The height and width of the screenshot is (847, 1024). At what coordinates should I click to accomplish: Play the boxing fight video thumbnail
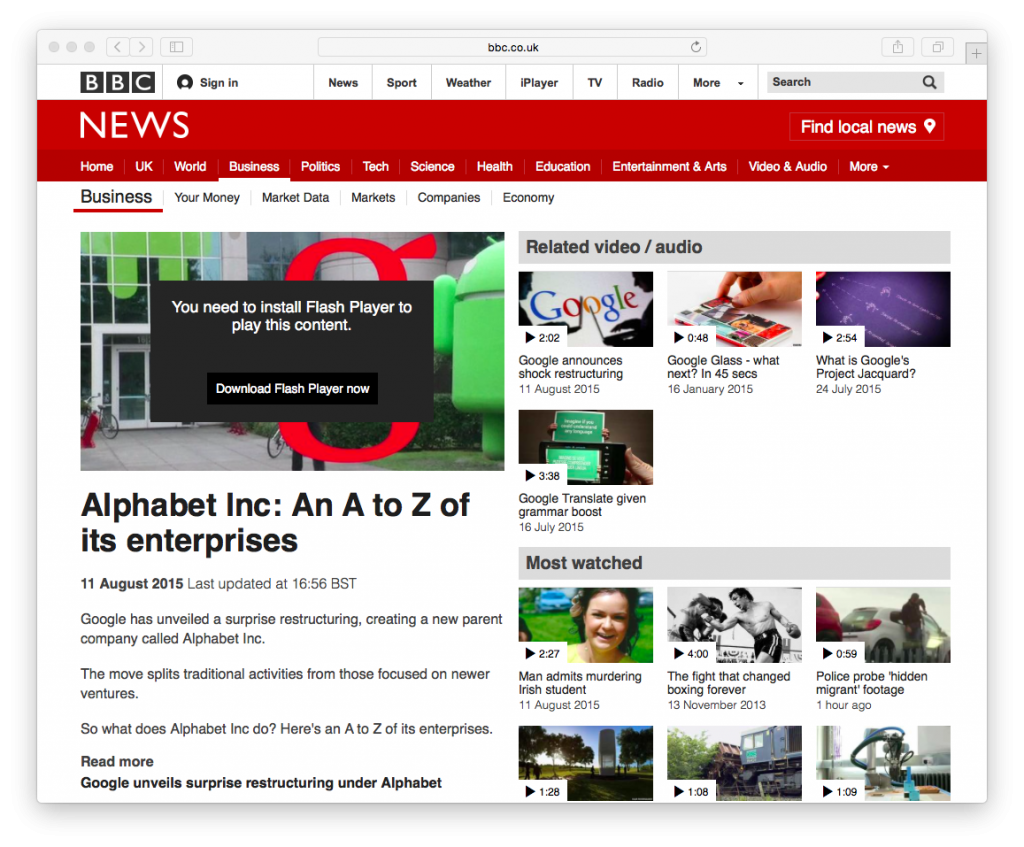click(735, 625)
